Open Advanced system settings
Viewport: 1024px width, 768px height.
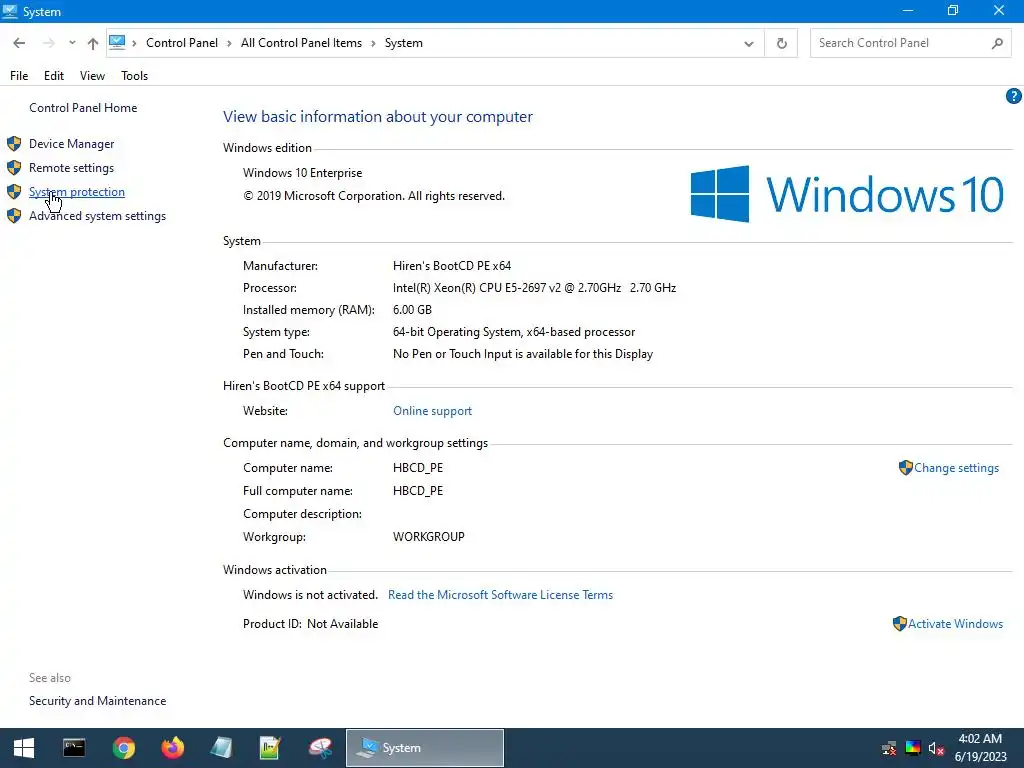tap(97, 216)
